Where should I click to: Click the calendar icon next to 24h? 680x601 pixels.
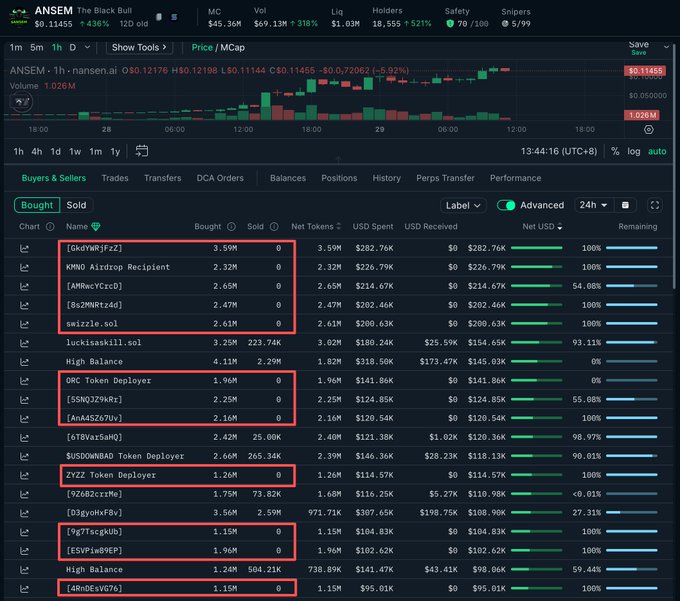coord(625,205)
